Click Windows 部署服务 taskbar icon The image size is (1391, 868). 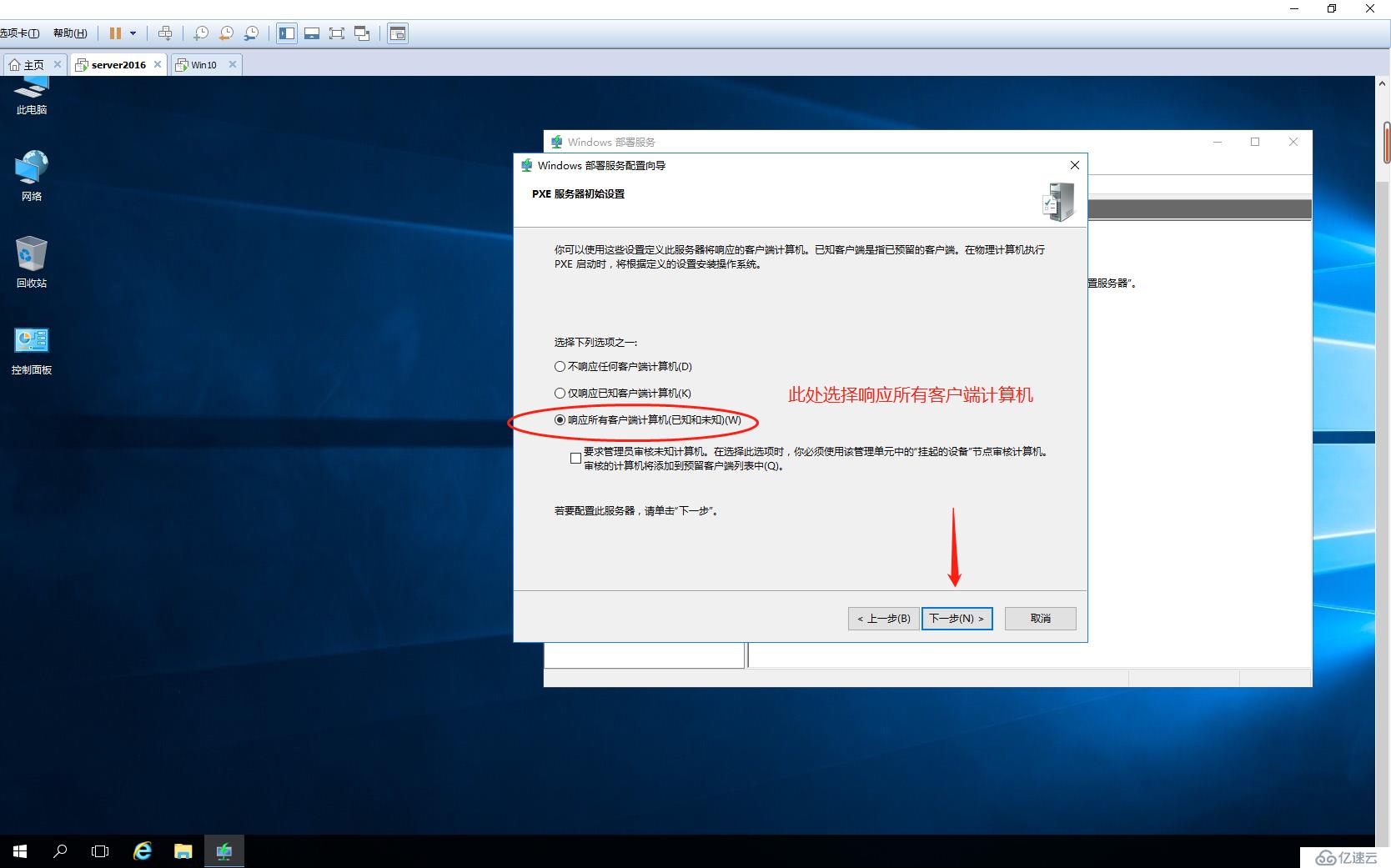coord(223,851)
